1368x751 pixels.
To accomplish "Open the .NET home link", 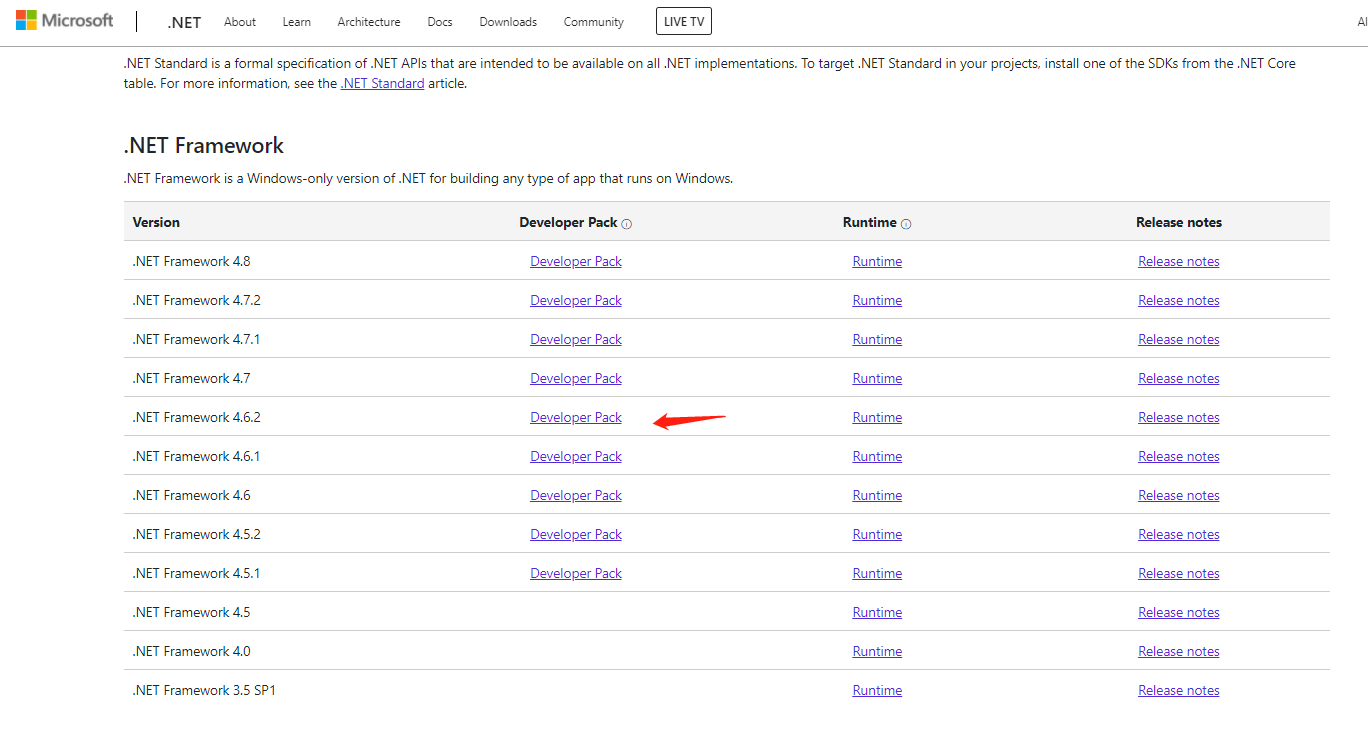I will point(185,22).
